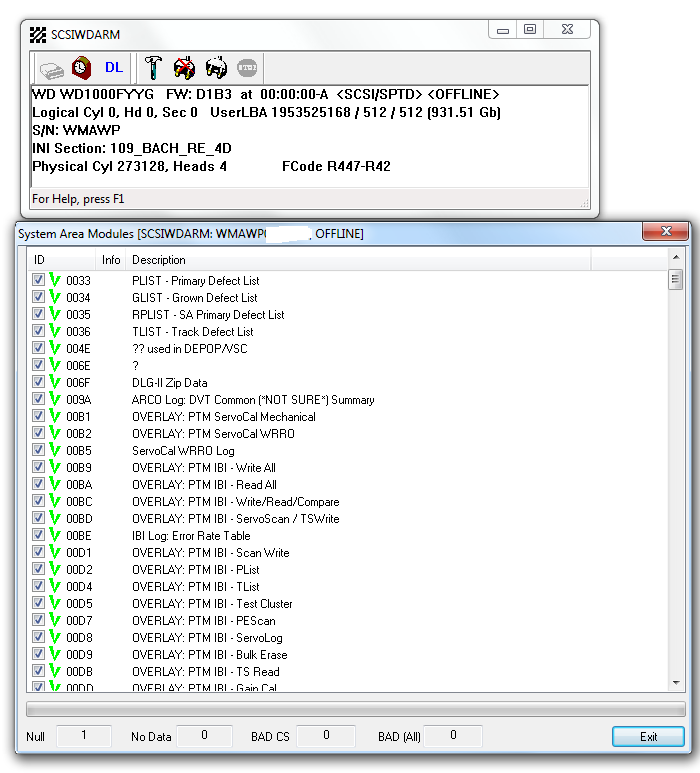Click green status mark of module 0033

pyautogui.click(x=55, y=280)
